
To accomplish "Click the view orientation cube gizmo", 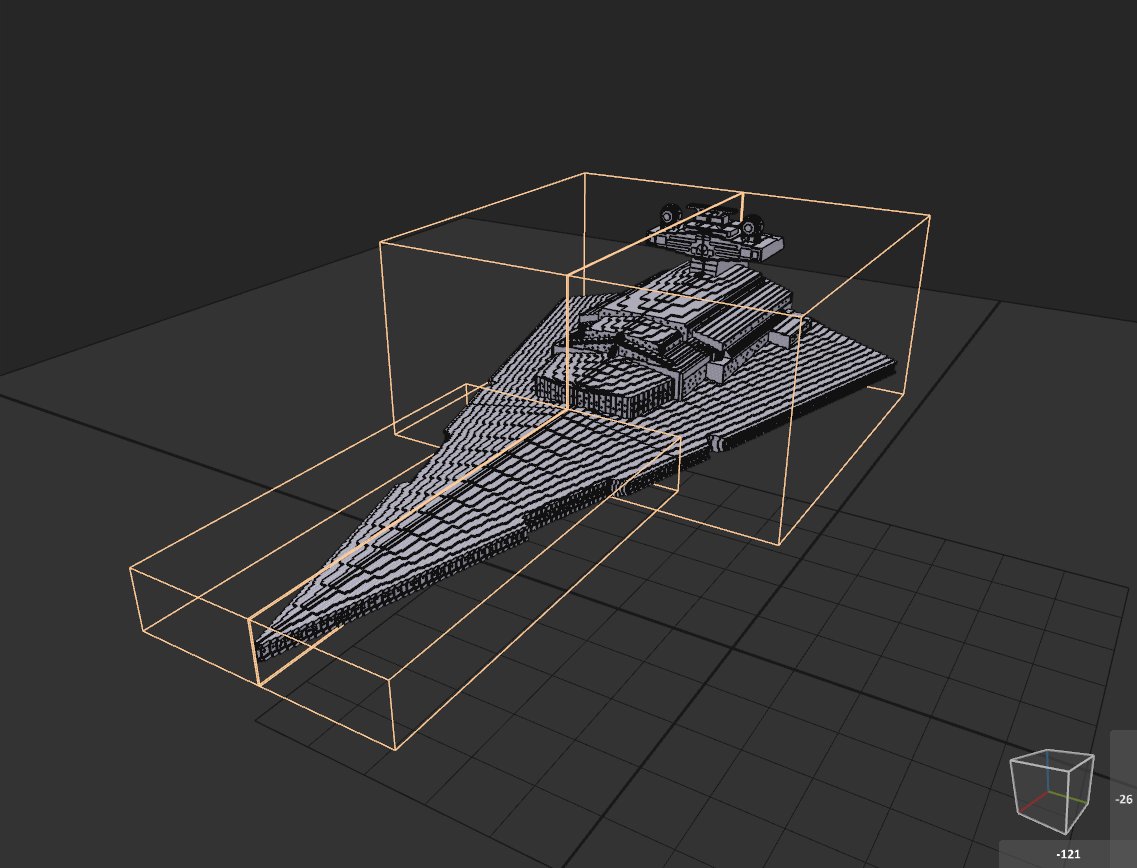I will (x=1051, y=792).
